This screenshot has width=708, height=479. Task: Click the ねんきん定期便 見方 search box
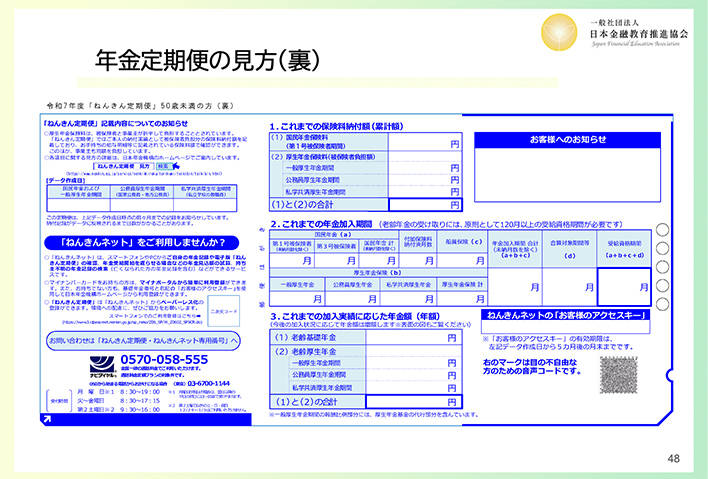pyautogui.click(x=123, y=166)
